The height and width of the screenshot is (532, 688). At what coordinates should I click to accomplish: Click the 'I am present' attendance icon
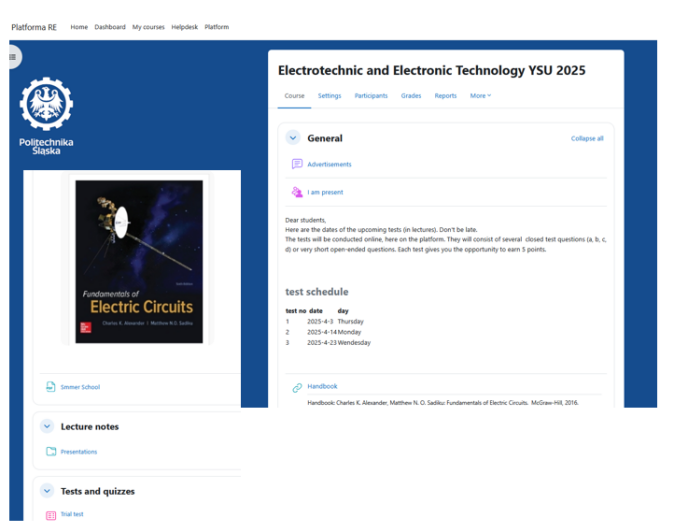click(x=297, y=192)
